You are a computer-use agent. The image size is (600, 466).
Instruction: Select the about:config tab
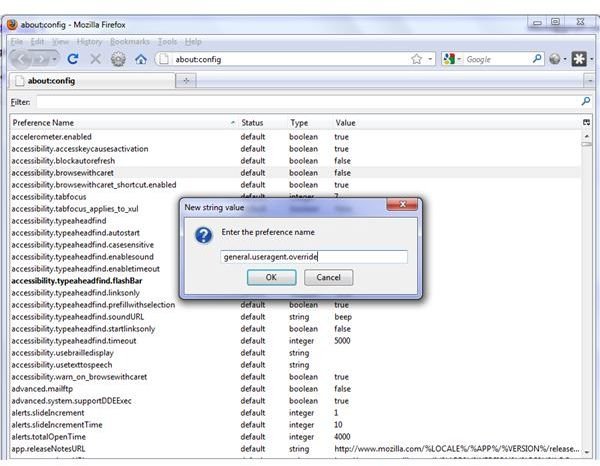click(92, 81)
